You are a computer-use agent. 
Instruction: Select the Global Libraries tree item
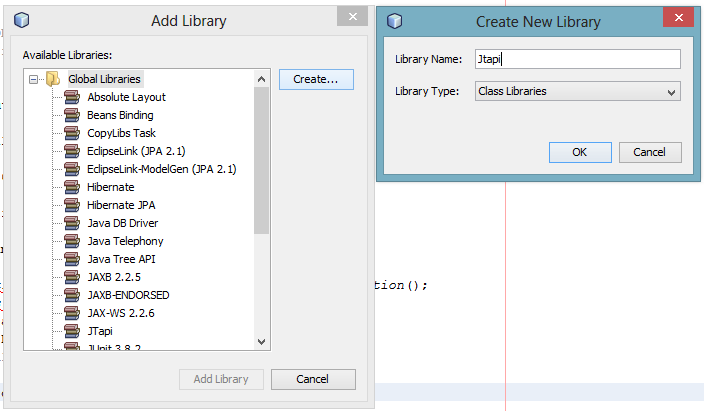(105, 79)
